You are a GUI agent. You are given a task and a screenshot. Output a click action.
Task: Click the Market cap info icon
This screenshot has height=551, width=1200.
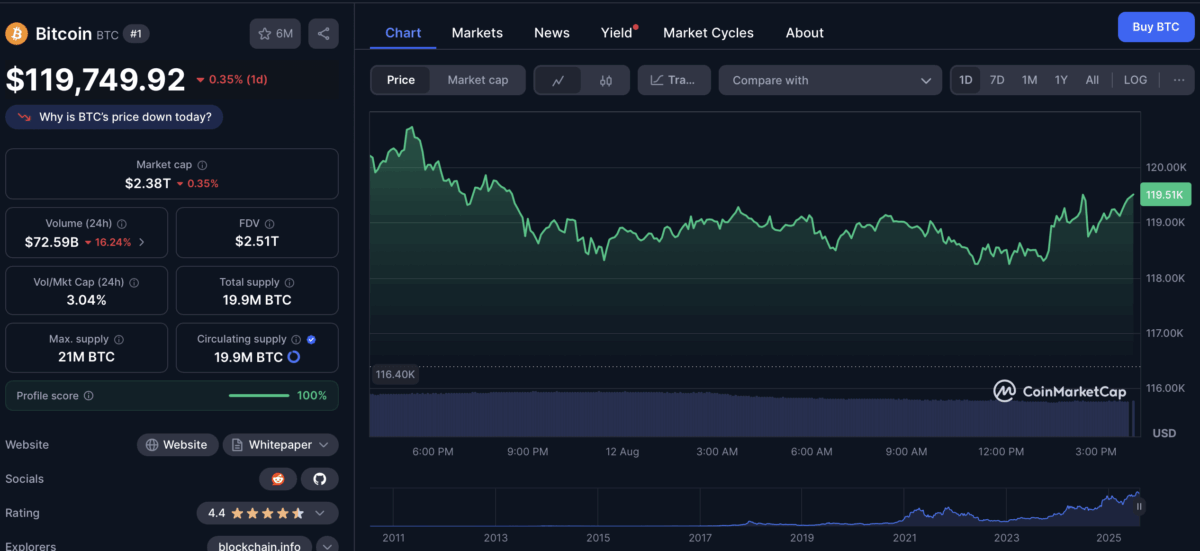click(x=203, y=165)
